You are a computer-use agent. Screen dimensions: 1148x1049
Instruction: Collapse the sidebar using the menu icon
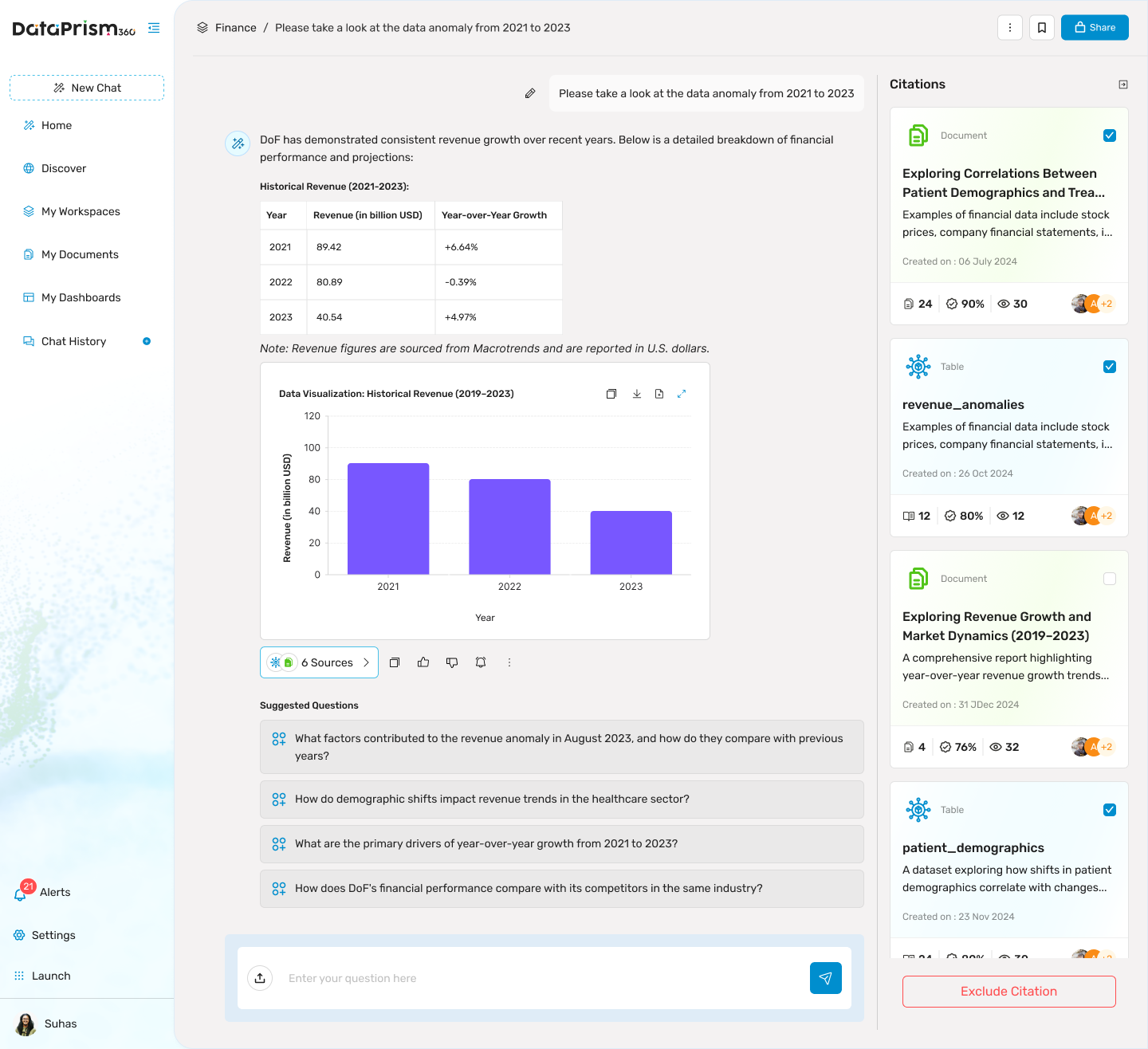[154, 28]
